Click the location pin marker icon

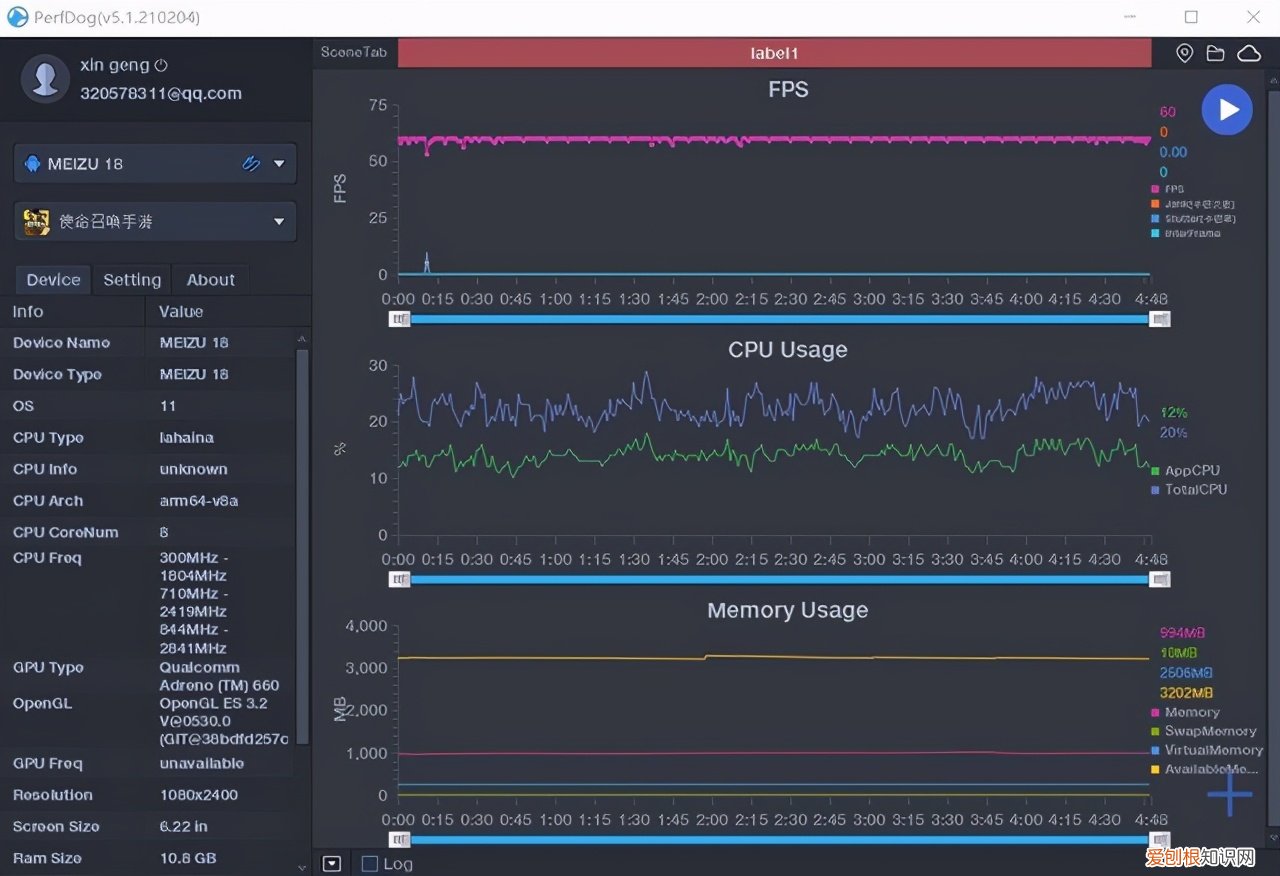[1184, 53]
